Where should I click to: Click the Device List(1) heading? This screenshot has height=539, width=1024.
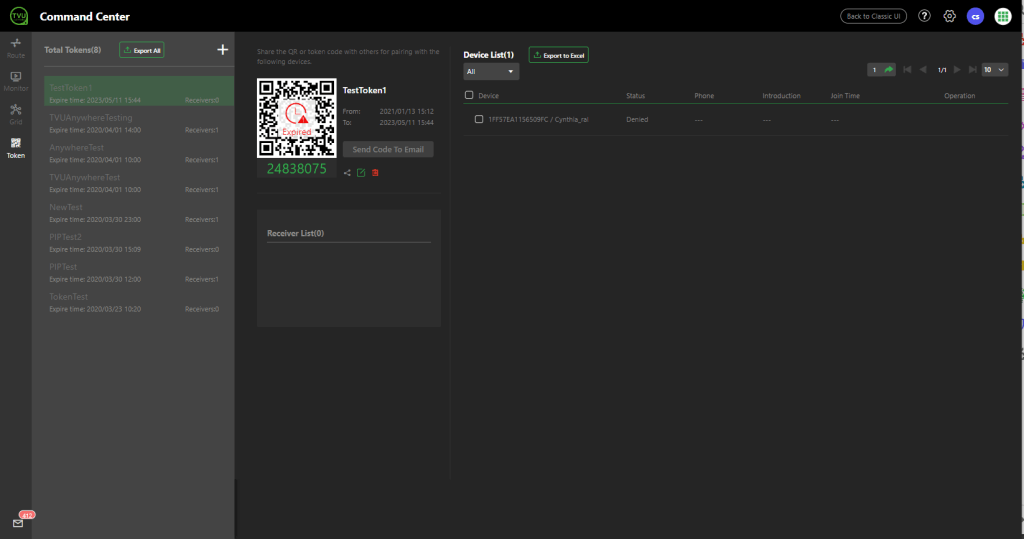(x=488, y=55)
